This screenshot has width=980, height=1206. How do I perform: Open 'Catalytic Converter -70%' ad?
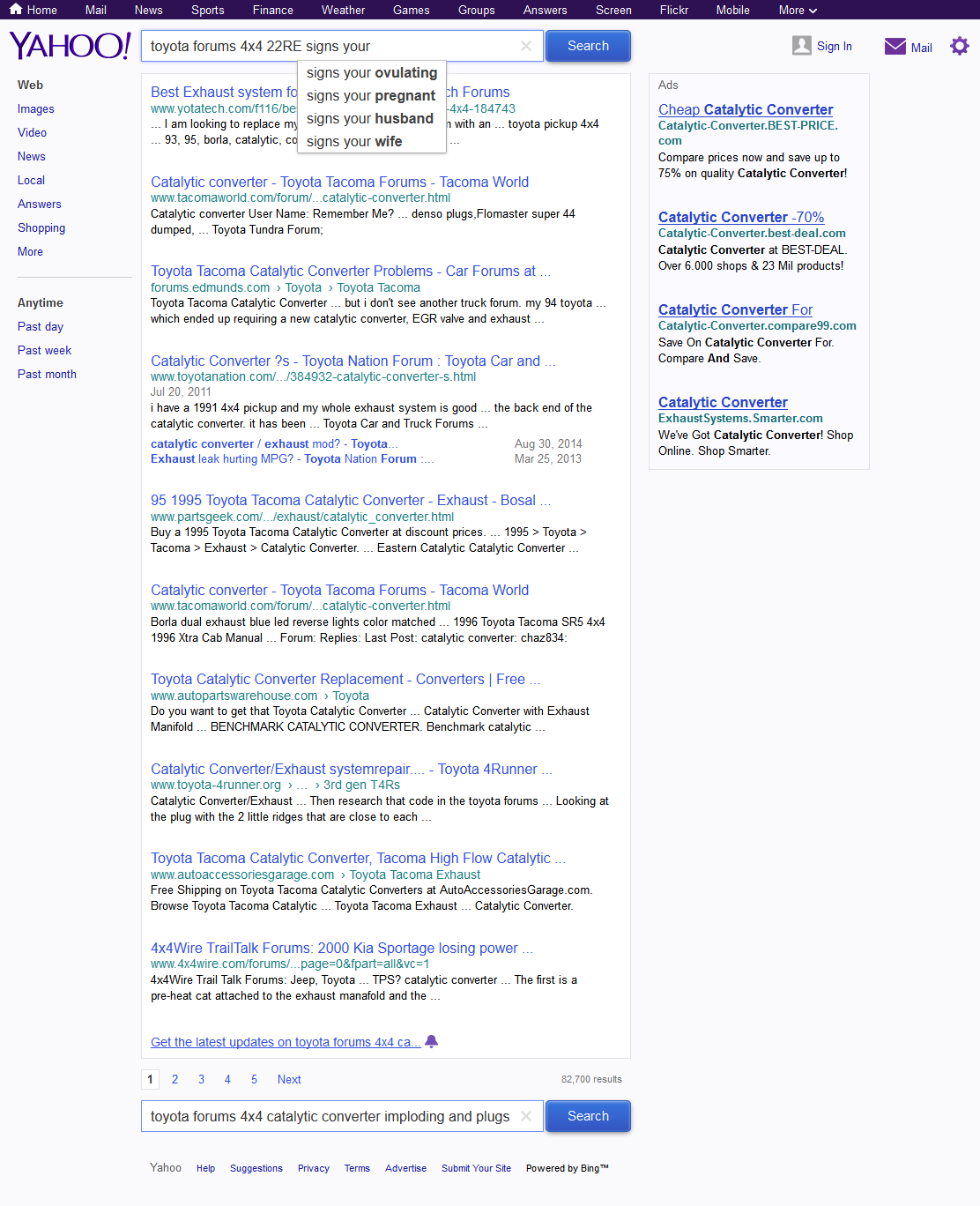(741, 217)
